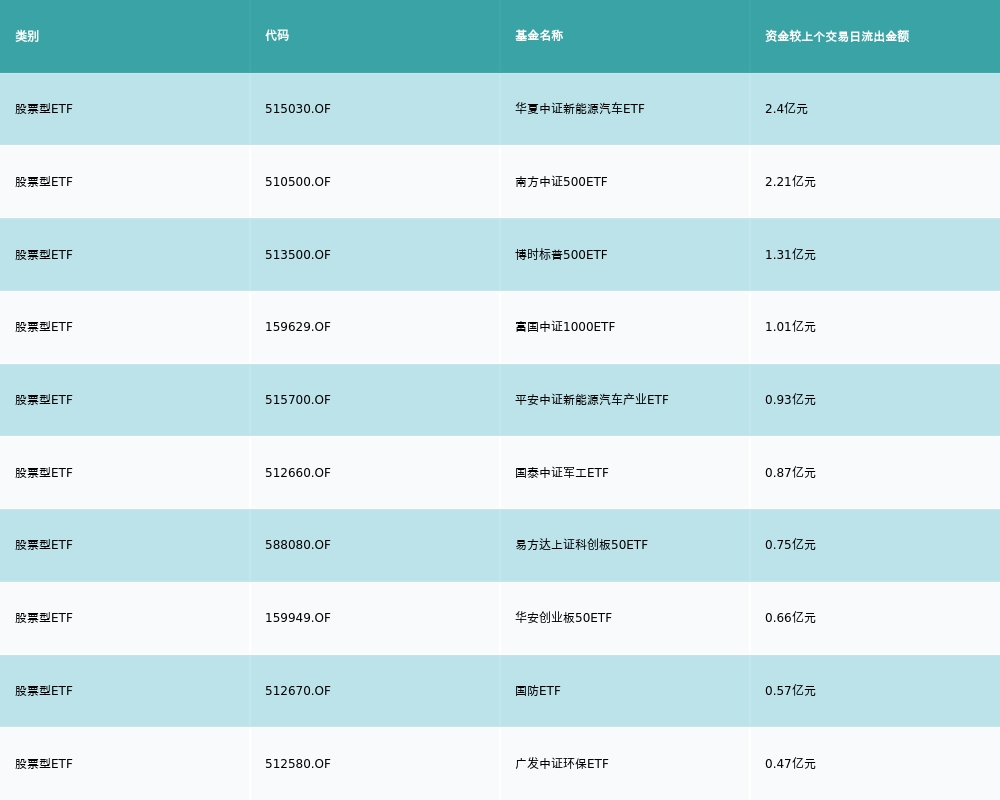Click fund name 国防ETF
The height and width of the screenshot is (800, 1000).
tap(538, 691)
